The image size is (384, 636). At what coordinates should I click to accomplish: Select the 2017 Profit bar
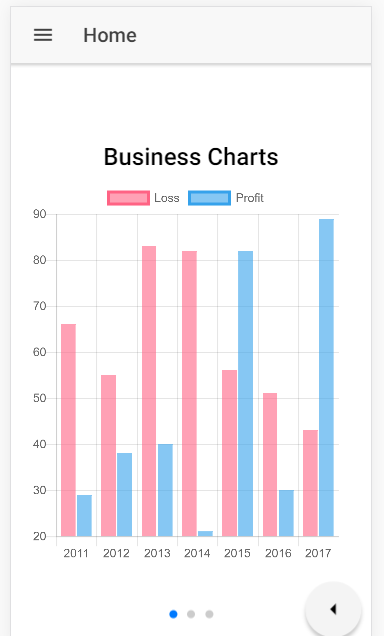326,378
